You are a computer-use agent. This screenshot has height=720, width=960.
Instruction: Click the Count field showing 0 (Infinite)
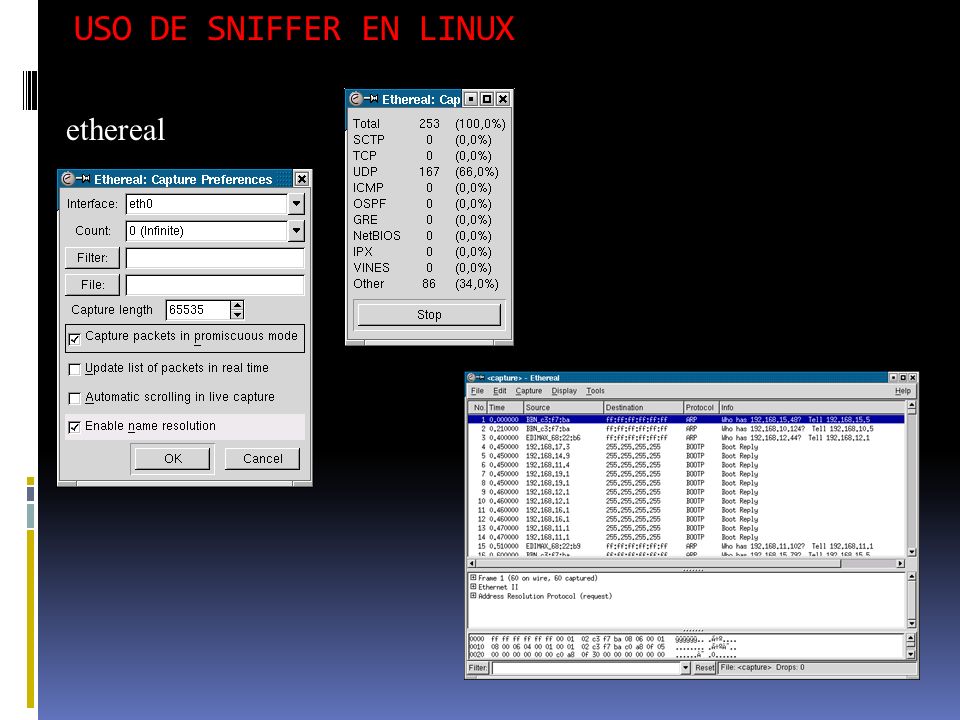point(206,230)
